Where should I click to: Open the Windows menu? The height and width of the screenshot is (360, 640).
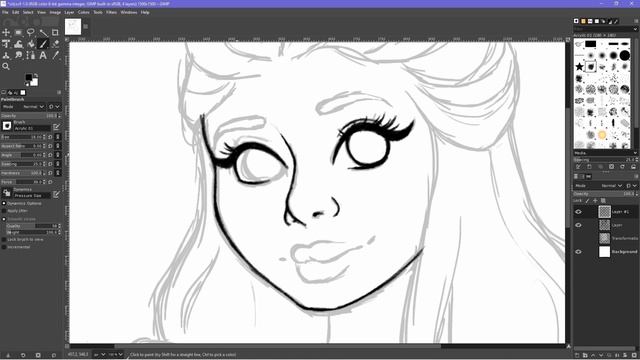click(x=129, y=12)
